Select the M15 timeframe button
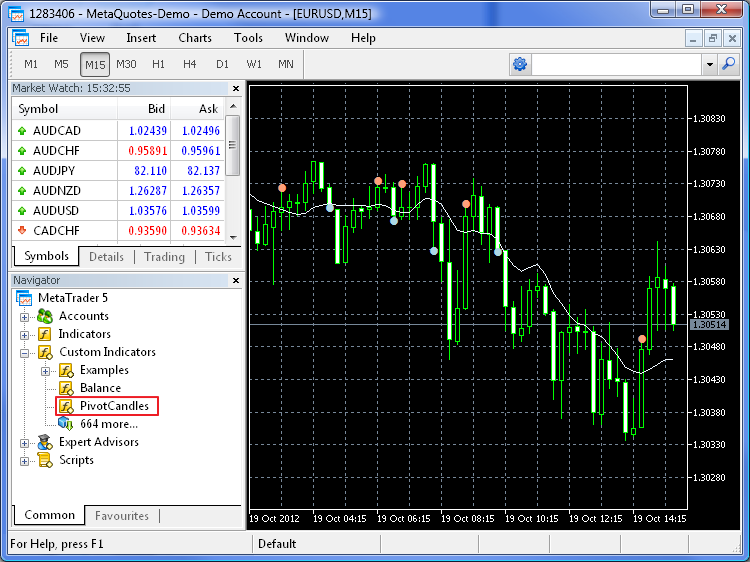Viewport: 750px width, 562px height. point(95,65)
